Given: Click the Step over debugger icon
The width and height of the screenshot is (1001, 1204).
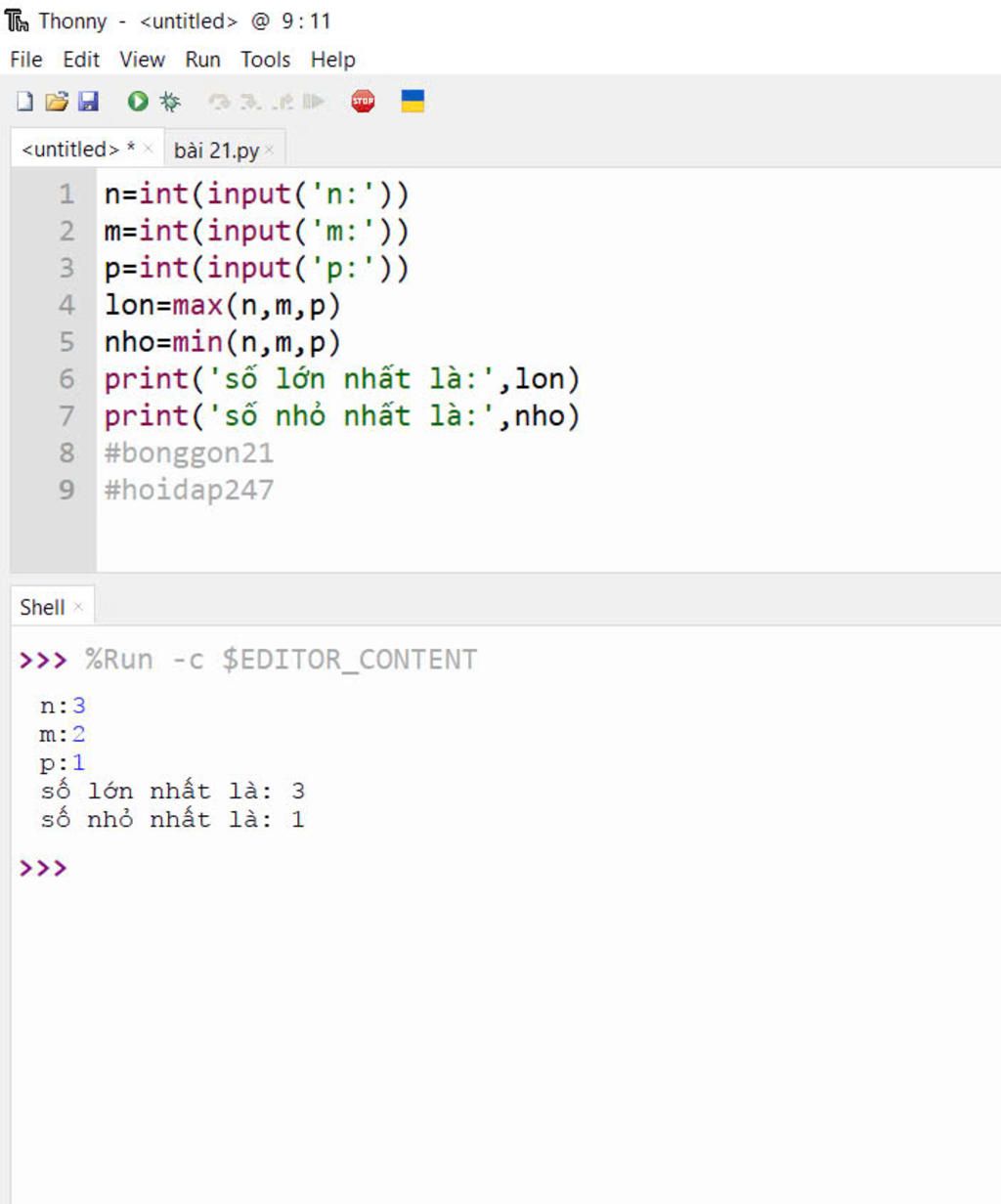Looking at the screenshot, I should click(x=219, y=101).
